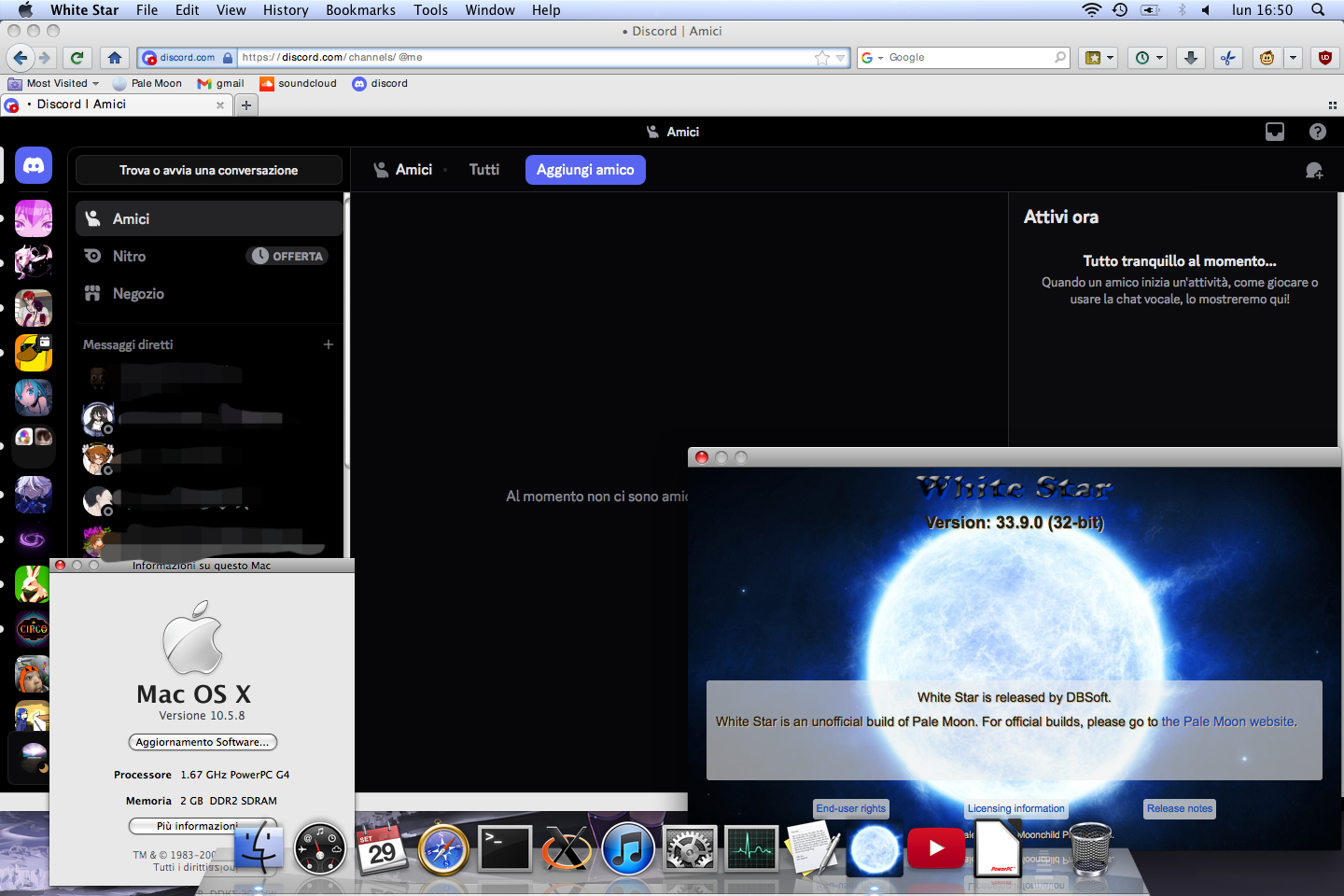Open the purple swirl server icon
This screenshot has height=896, width=1344.
click(x=34, y=539)
